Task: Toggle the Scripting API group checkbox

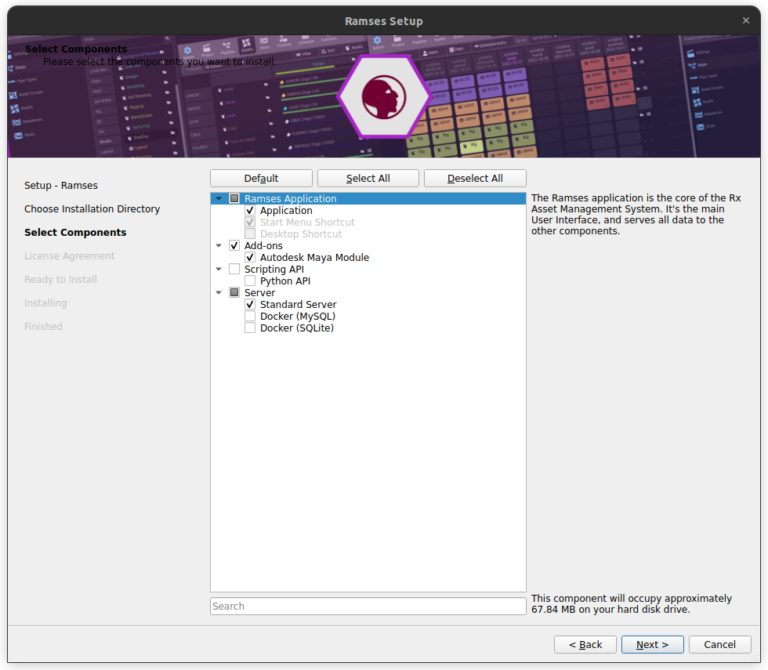Action: [x=234, y=270]
